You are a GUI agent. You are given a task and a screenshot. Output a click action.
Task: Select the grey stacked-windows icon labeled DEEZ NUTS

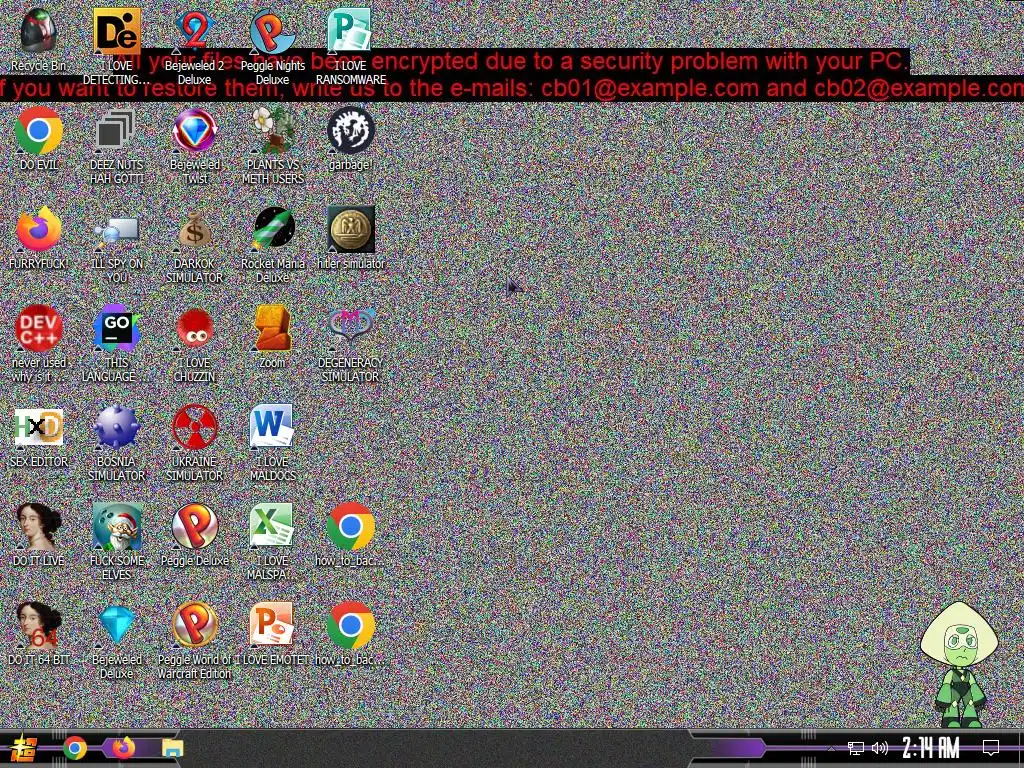click(117, 131)
